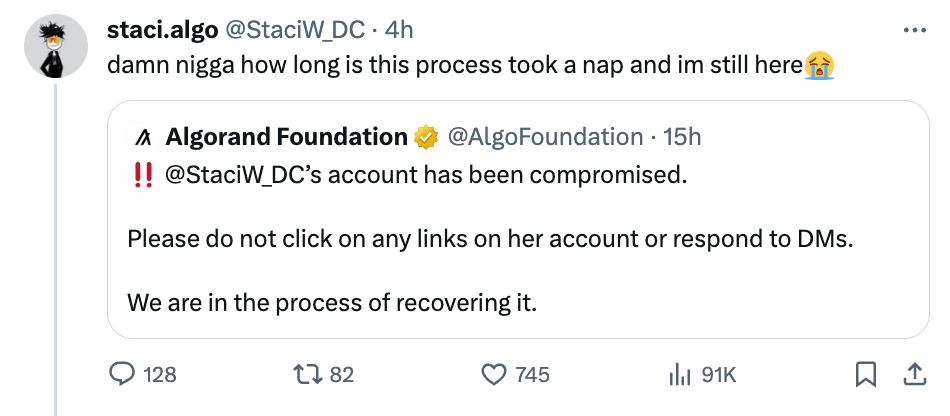The image size is (950, 416).
Task: Open staci.algo profile avatar
Action: [54, 48]
